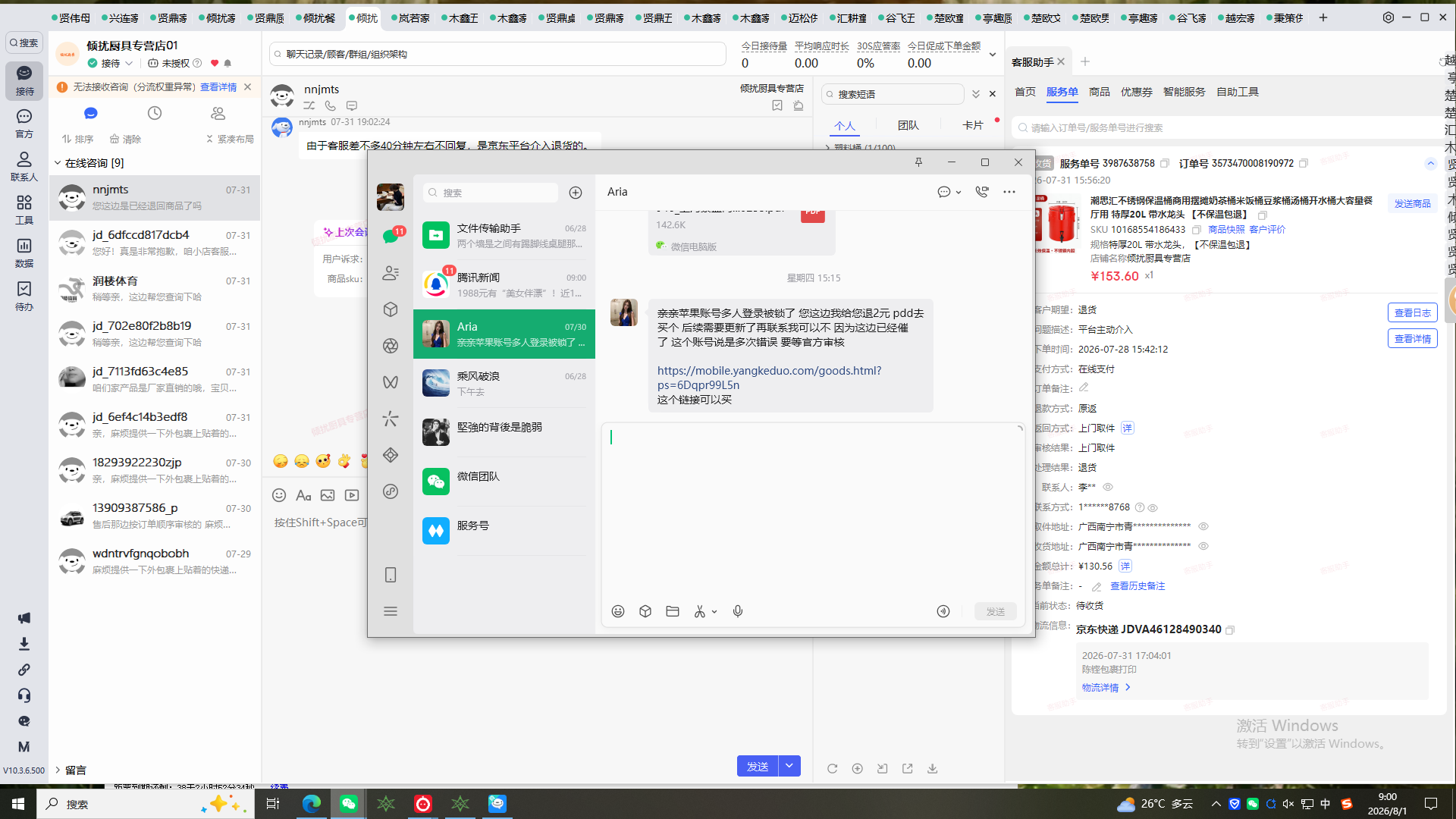
Task: Switch to 优惠券 tab
Action: [x=1136, y=92]
